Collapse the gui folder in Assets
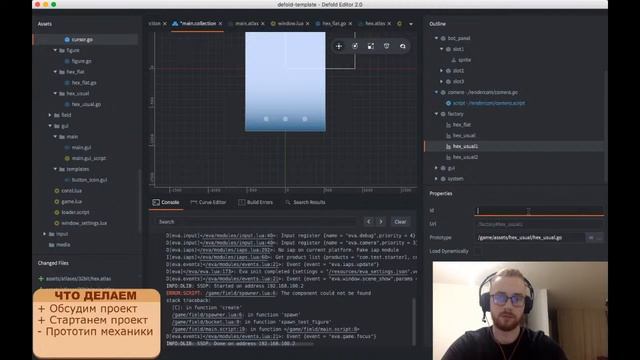Image resolution: width=640 pixels, height=360 pixels. coord(50,126)
